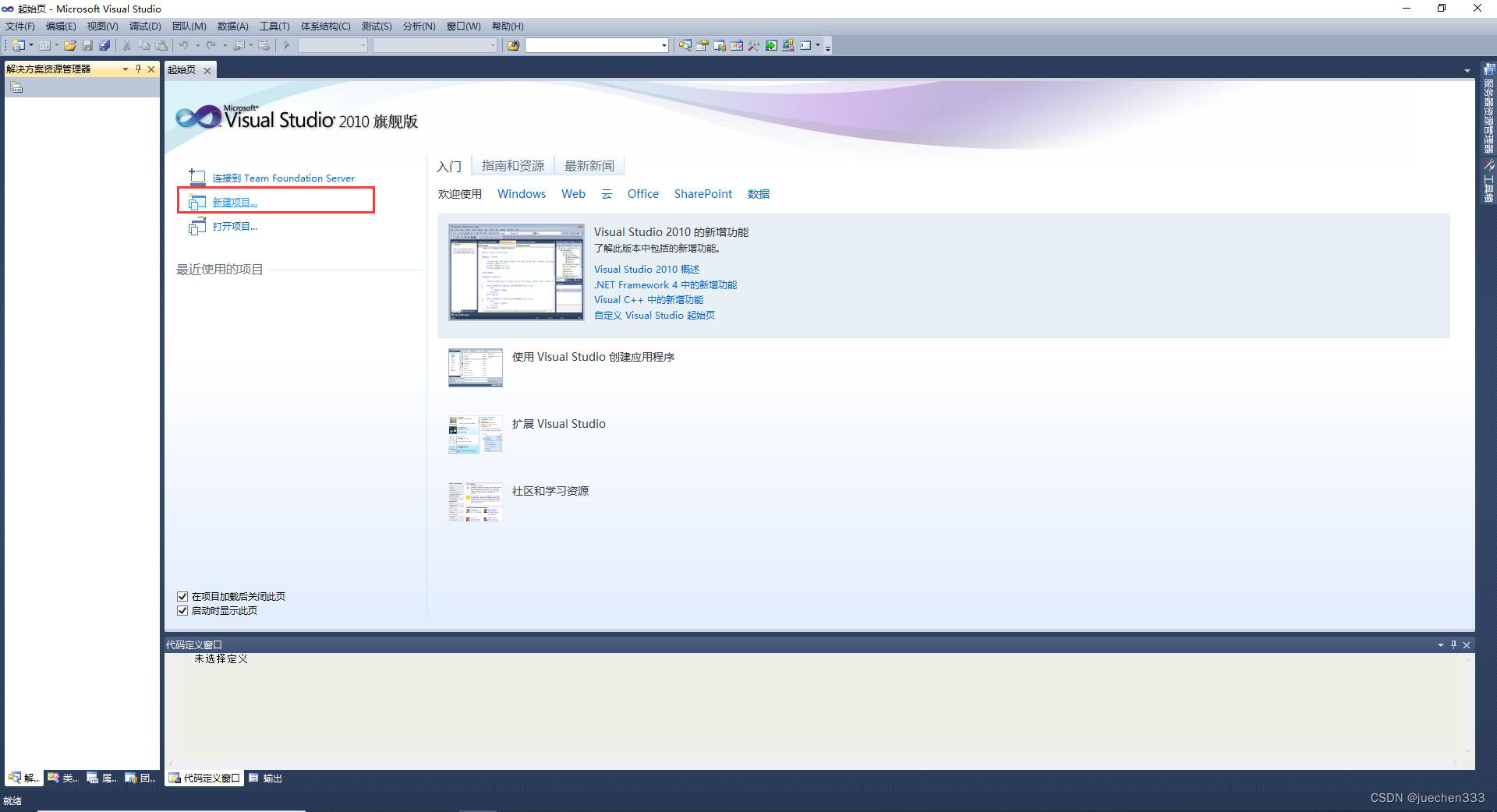Switch to the 最新新闻 tab
1497x812 pixels.
(589, 165)
